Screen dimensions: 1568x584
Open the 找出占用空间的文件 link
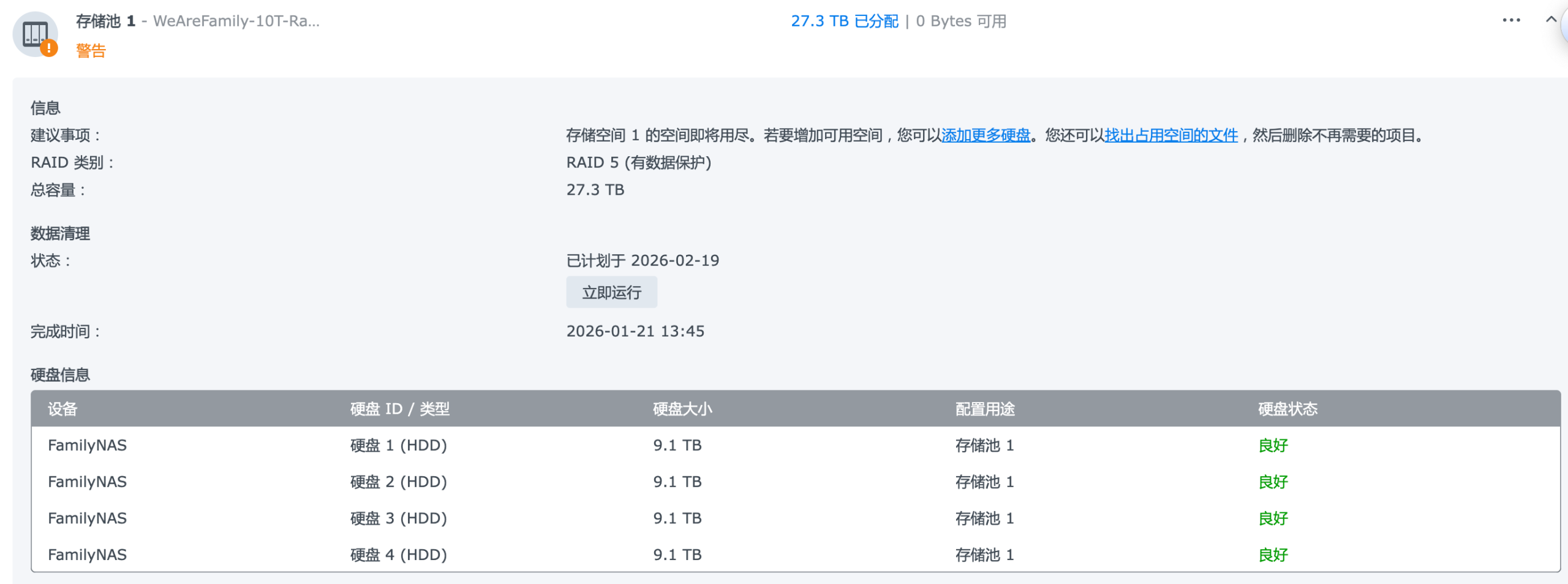(x=1170, y=135)
